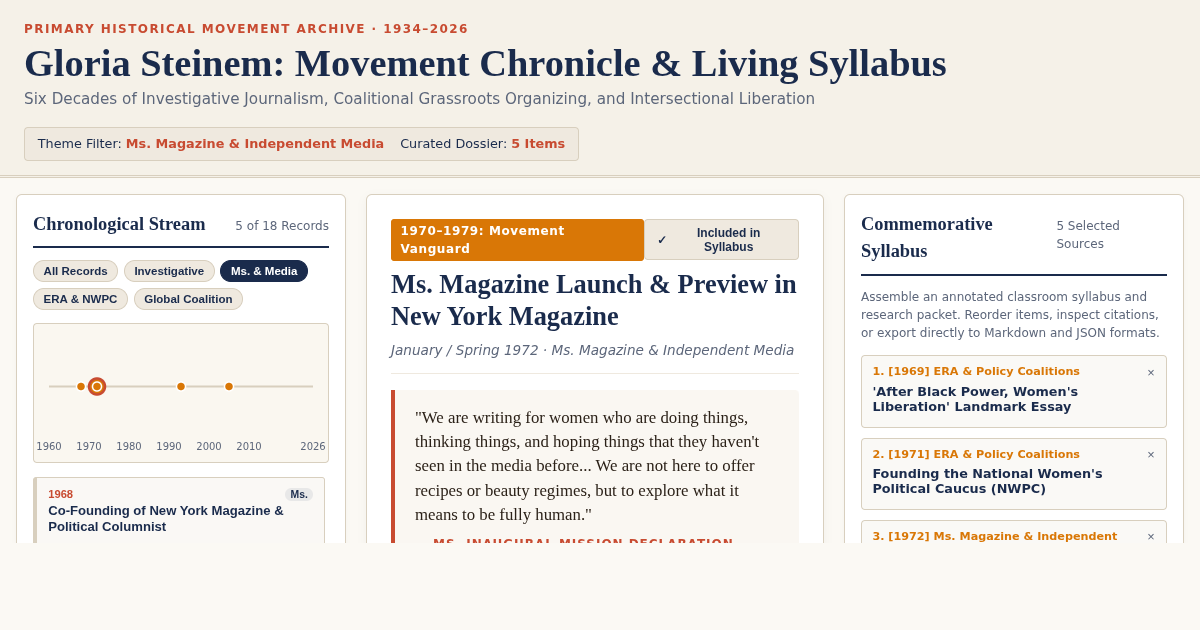Image resolution: width=1200 pixels, height=630 pixels.
Task: Select the All Records filter chip
Action: pos(75,271)
